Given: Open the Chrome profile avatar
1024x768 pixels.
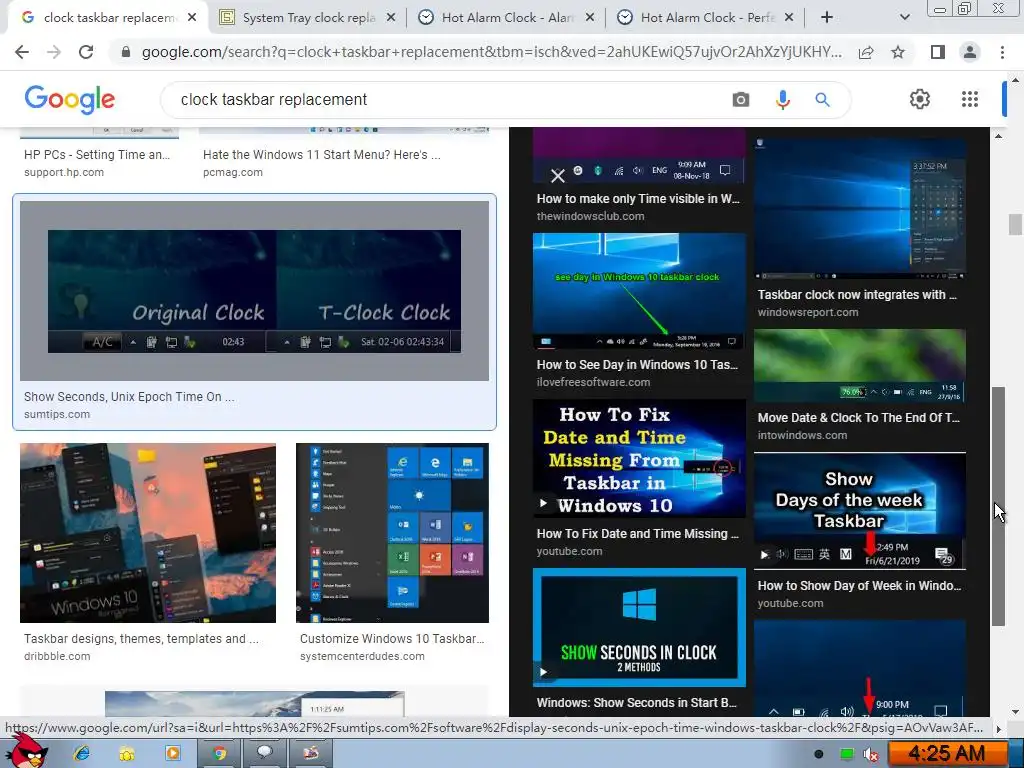Looking at the screenshot, I should (970, 52).
